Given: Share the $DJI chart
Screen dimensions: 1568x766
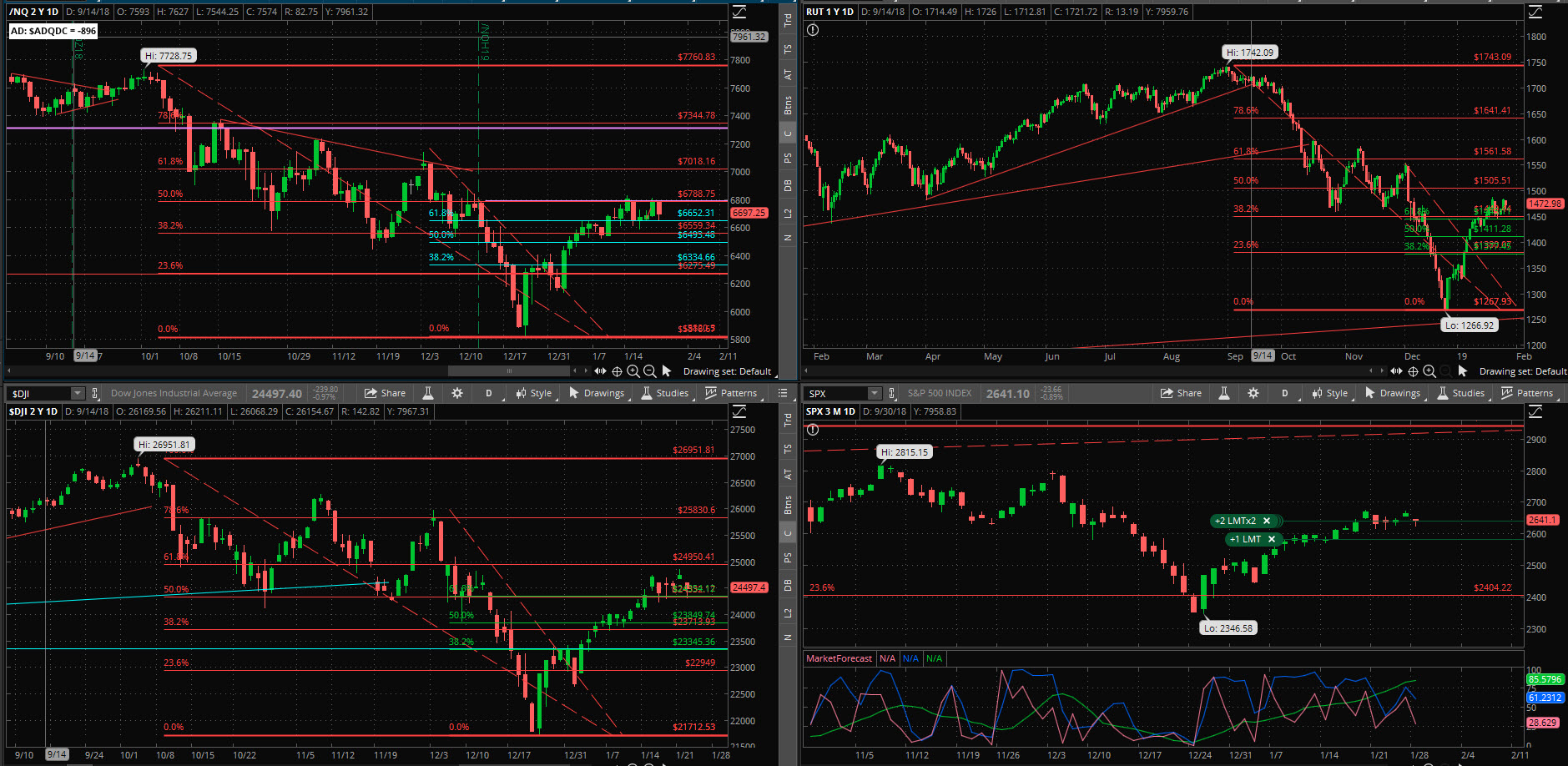Looking at the screenshot, I should click(x=386, y=393).
